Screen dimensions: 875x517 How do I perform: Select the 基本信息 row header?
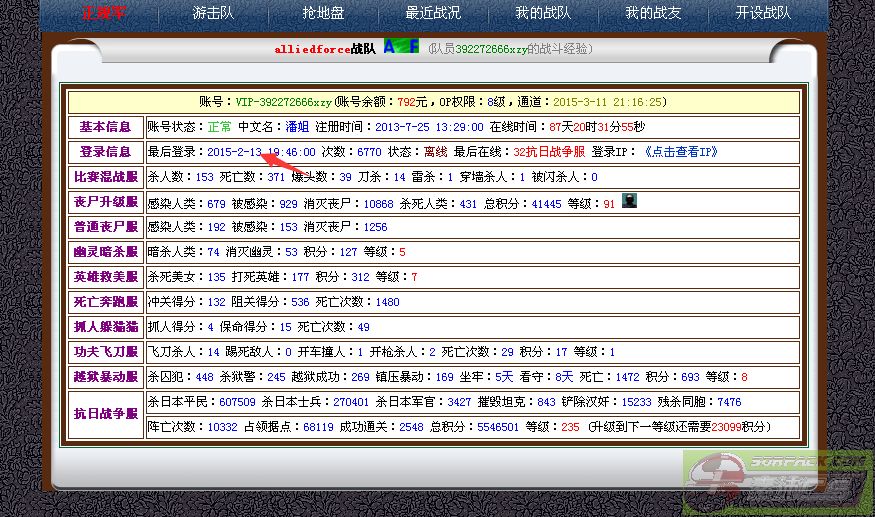(105, 127)
